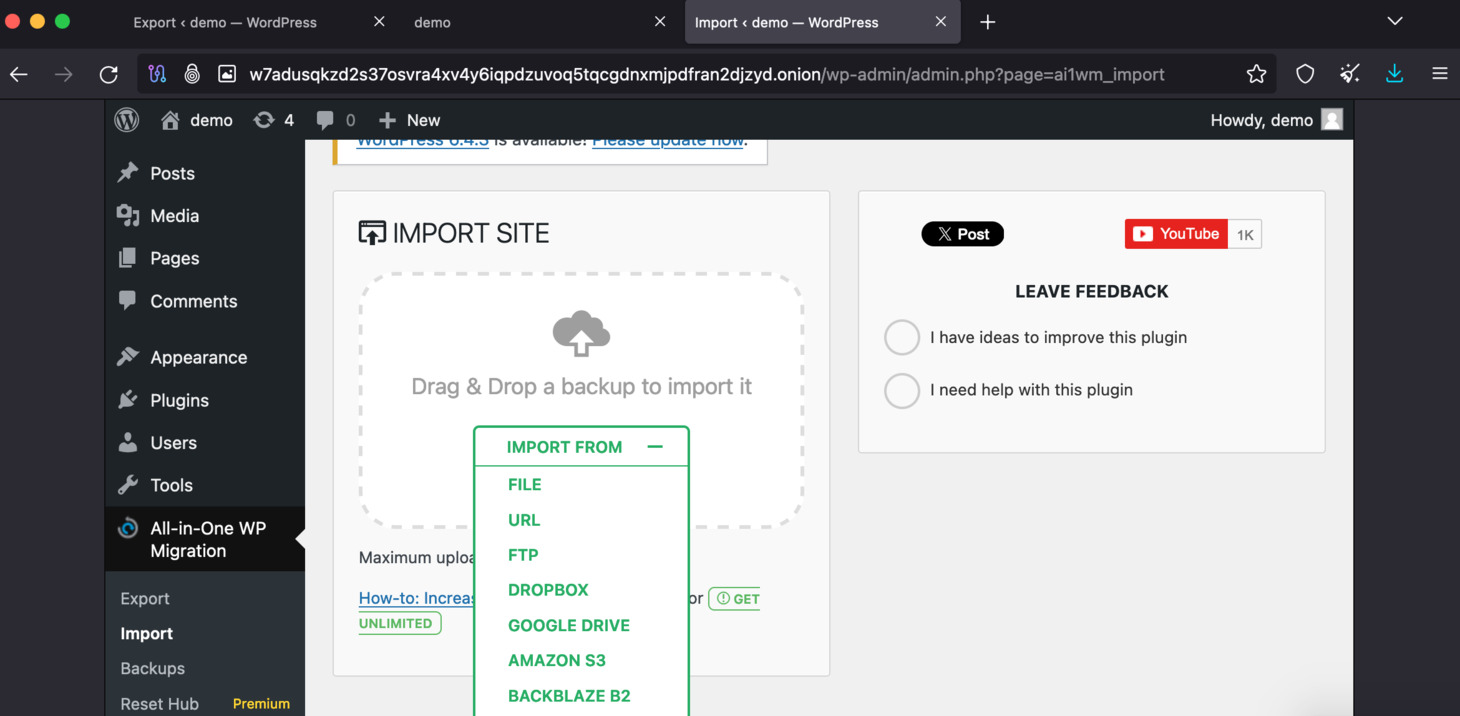
Task: Click the GET UNLIMITED button
Action: (734, 599)
